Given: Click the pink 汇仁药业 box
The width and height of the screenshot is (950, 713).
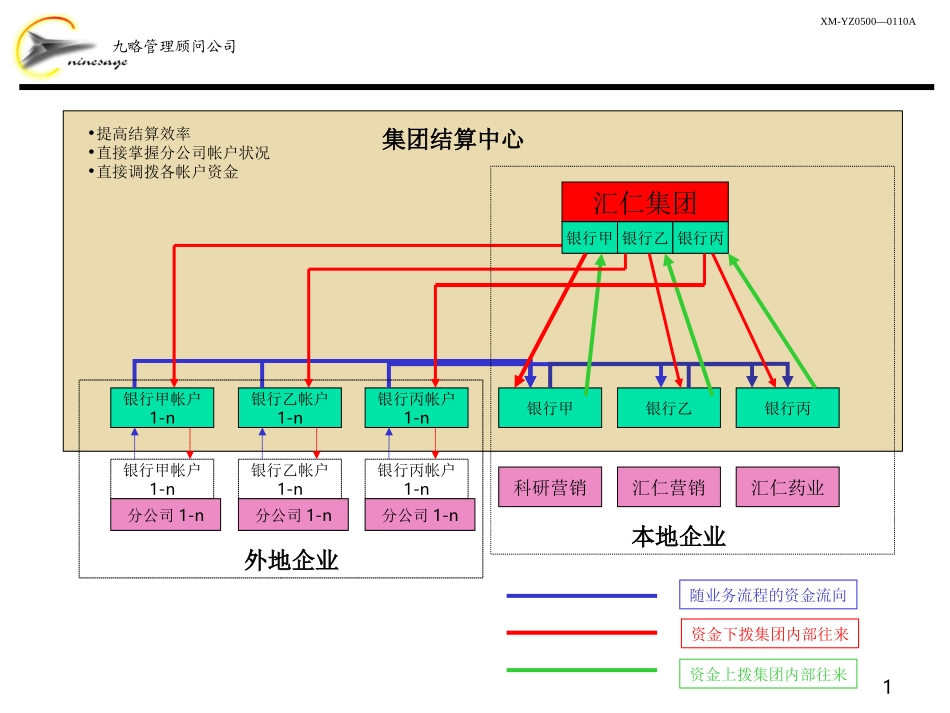Looking at the screenshot, I should (x=787, y=486).
